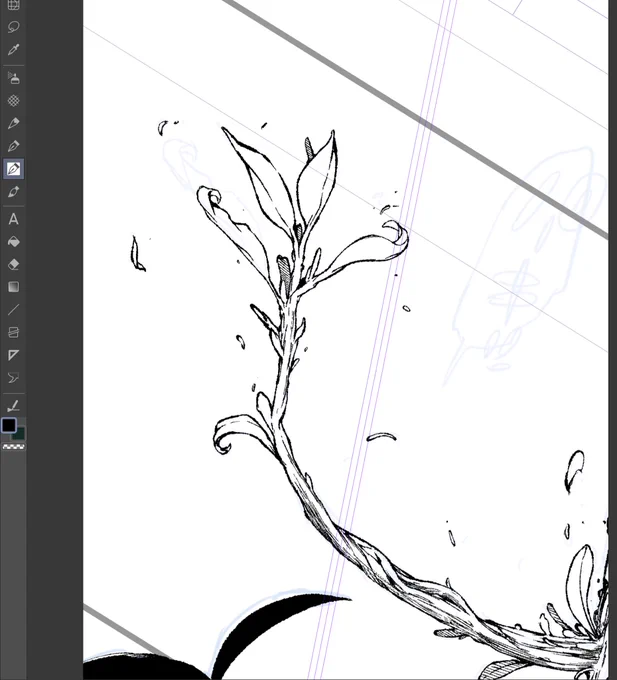This screenshot has width=617, height=680.
Task: Select pen tool just below Decoration icon
Action: click(13, 123)
